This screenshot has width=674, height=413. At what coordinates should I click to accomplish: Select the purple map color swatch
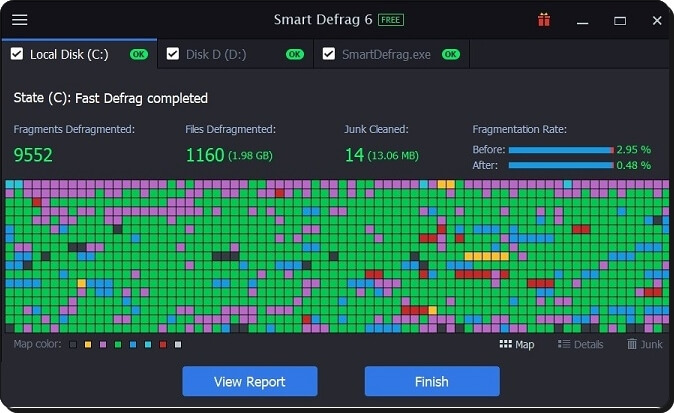point(103,345)
